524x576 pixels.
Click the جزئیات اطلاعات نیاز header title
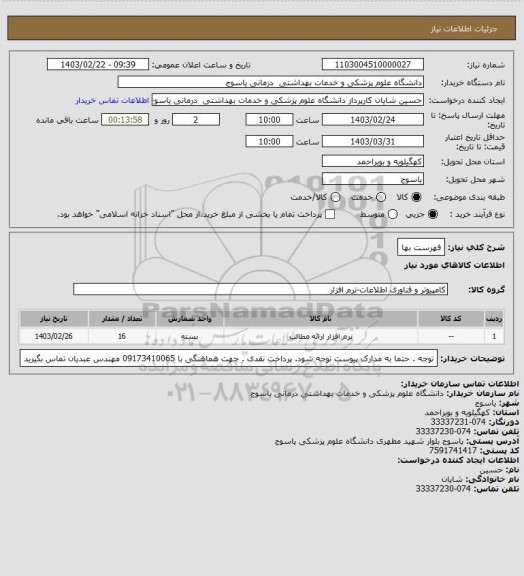click(x=464, y=29)
